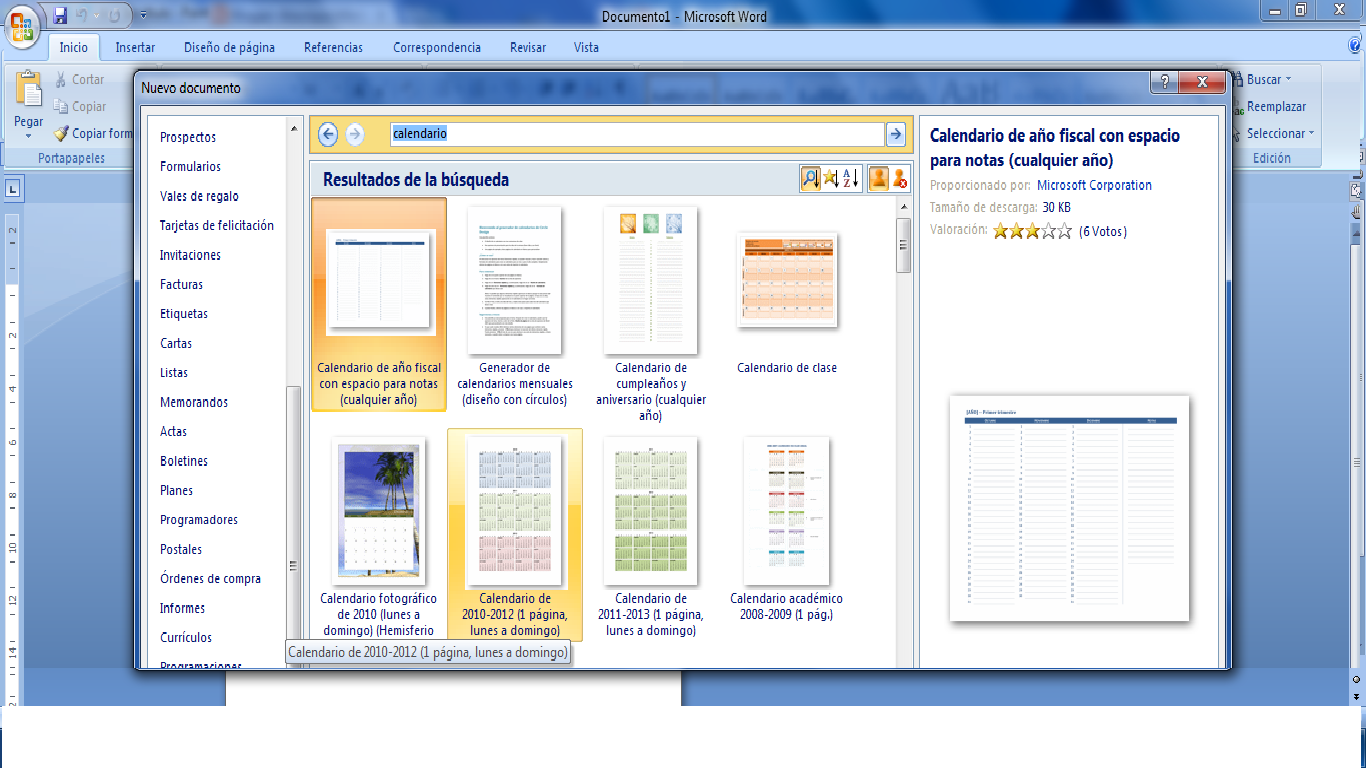Switch to the Insertar ribbon tab
Viewport: 1366px width, 768px height.
click(x=135, y=47)
